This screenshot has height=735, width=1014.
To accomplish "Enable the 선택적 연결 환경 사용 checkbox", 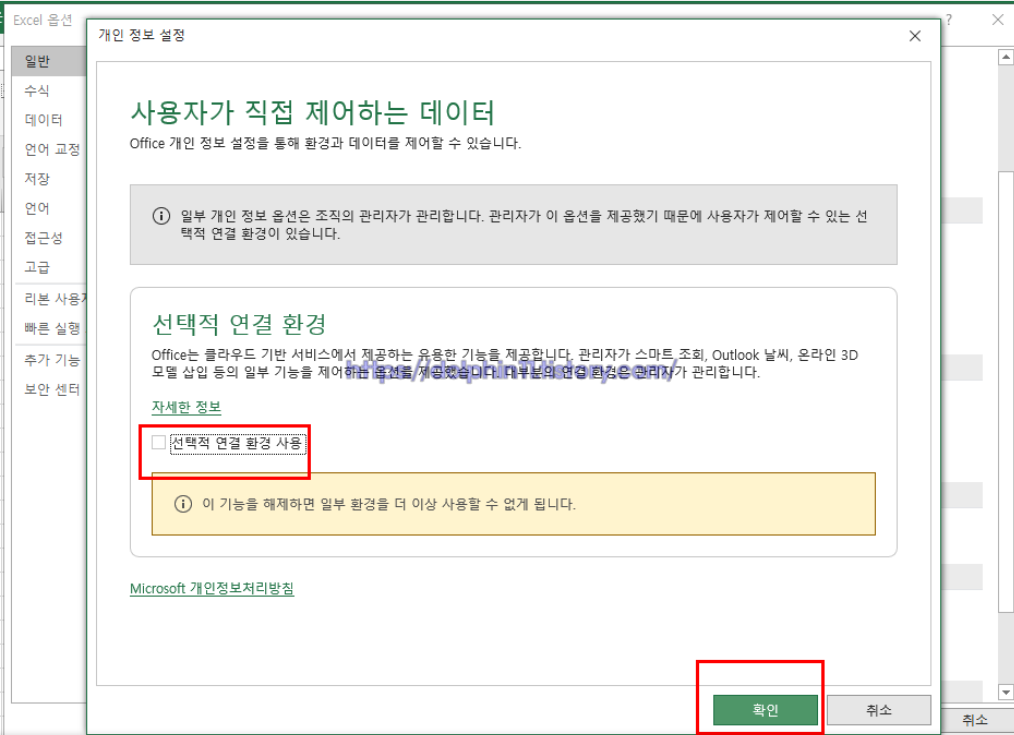I will point(158,443).
